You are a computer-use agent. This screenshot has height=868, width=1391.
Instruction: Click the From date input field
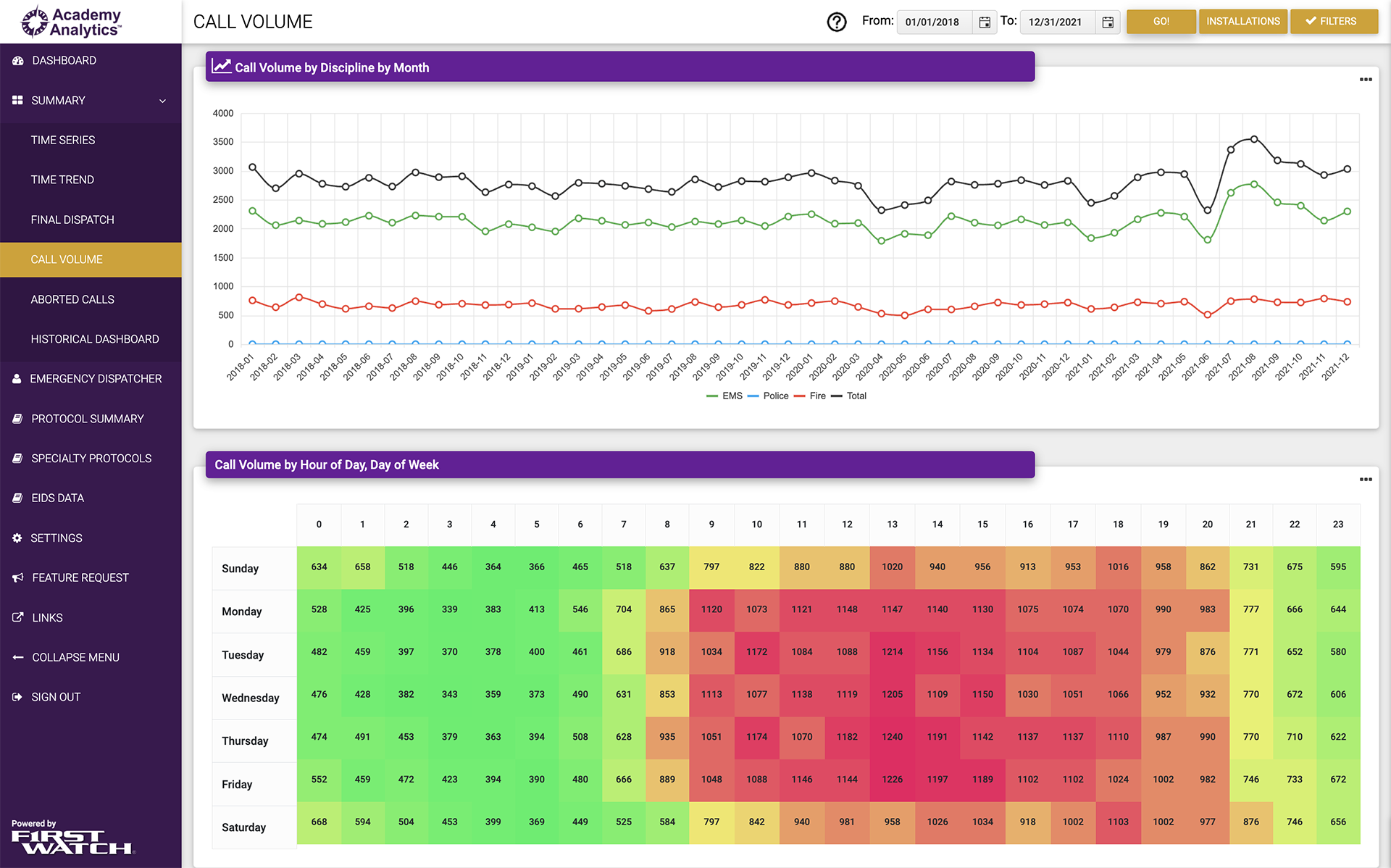[x=933, y=22]
